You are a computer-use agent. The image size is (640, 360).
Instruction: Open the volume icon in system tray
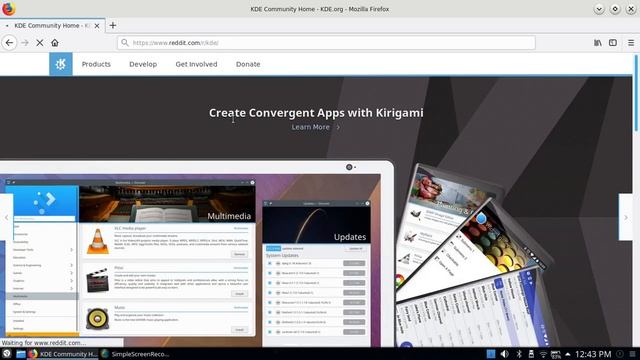[504, 354]
